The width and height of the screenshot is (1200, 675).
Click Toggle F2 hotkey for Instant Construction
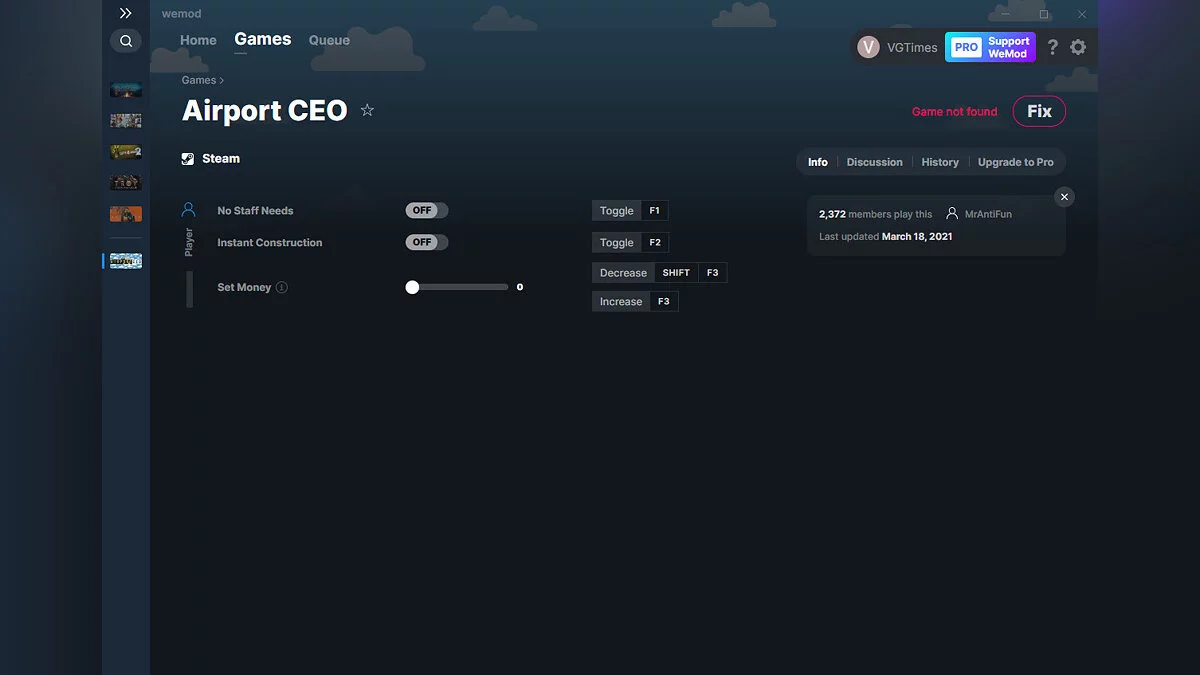[x=630, y=243]
